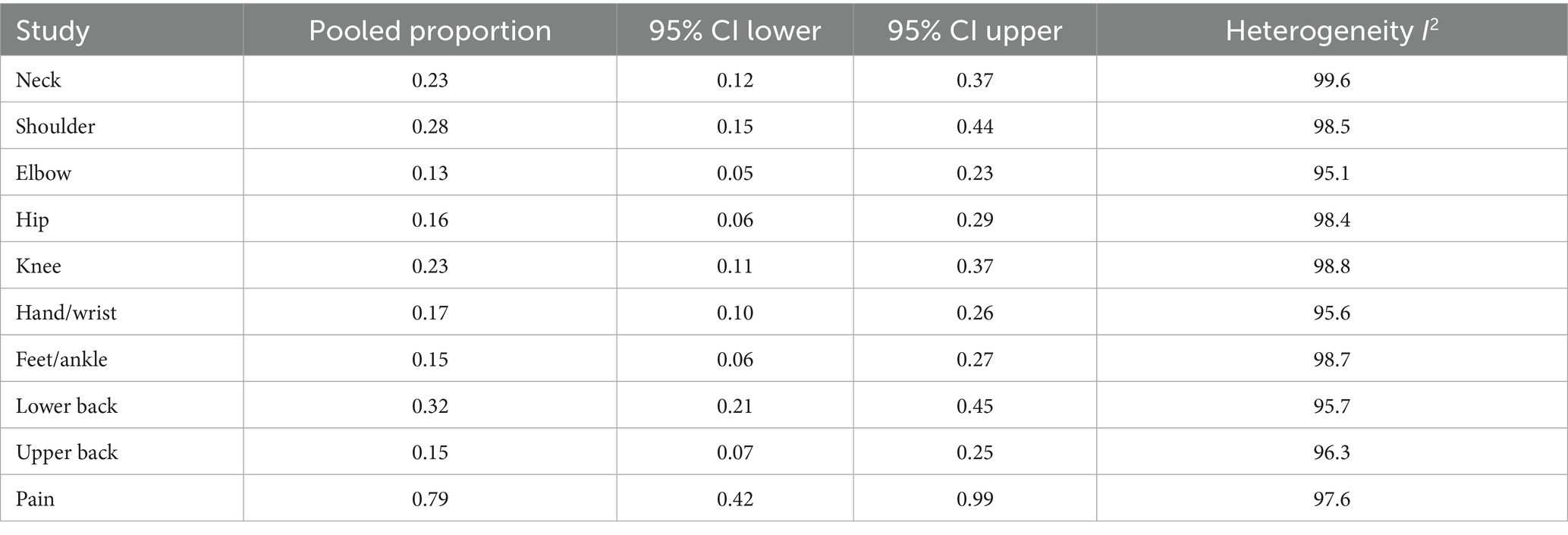The height and width of the screenshot is (535, 1568).
Task: Click the 95% CI lower column header
Action: (734, 31)
